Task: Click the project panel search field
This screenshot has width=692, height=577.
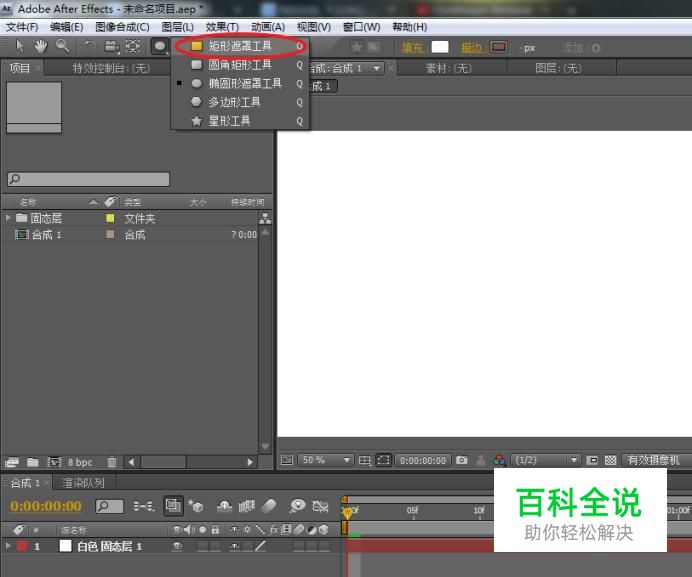Action: pyautogui.click(x=88, y=179)
